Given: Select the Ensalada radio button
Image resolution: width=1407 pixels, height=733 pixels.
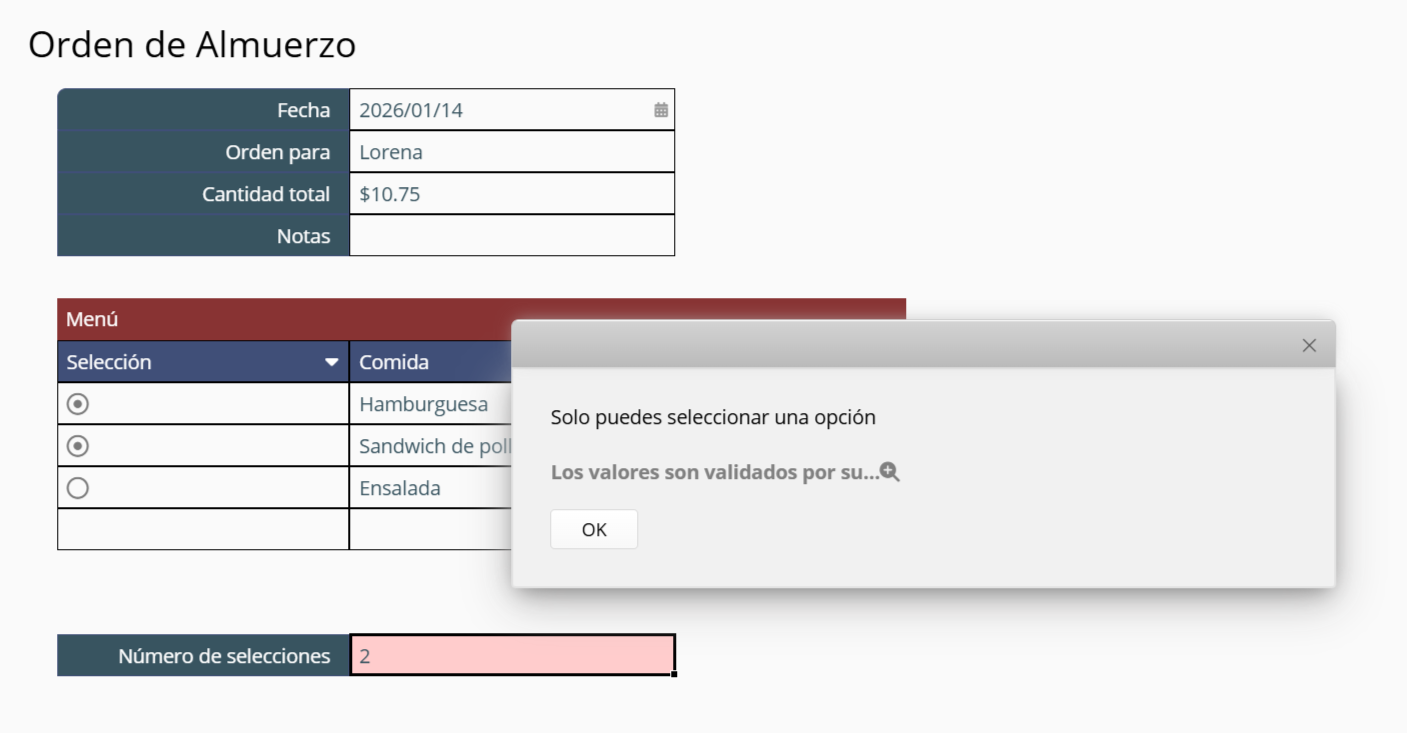Looking at the screenshot, I should [x=78, y=488].
